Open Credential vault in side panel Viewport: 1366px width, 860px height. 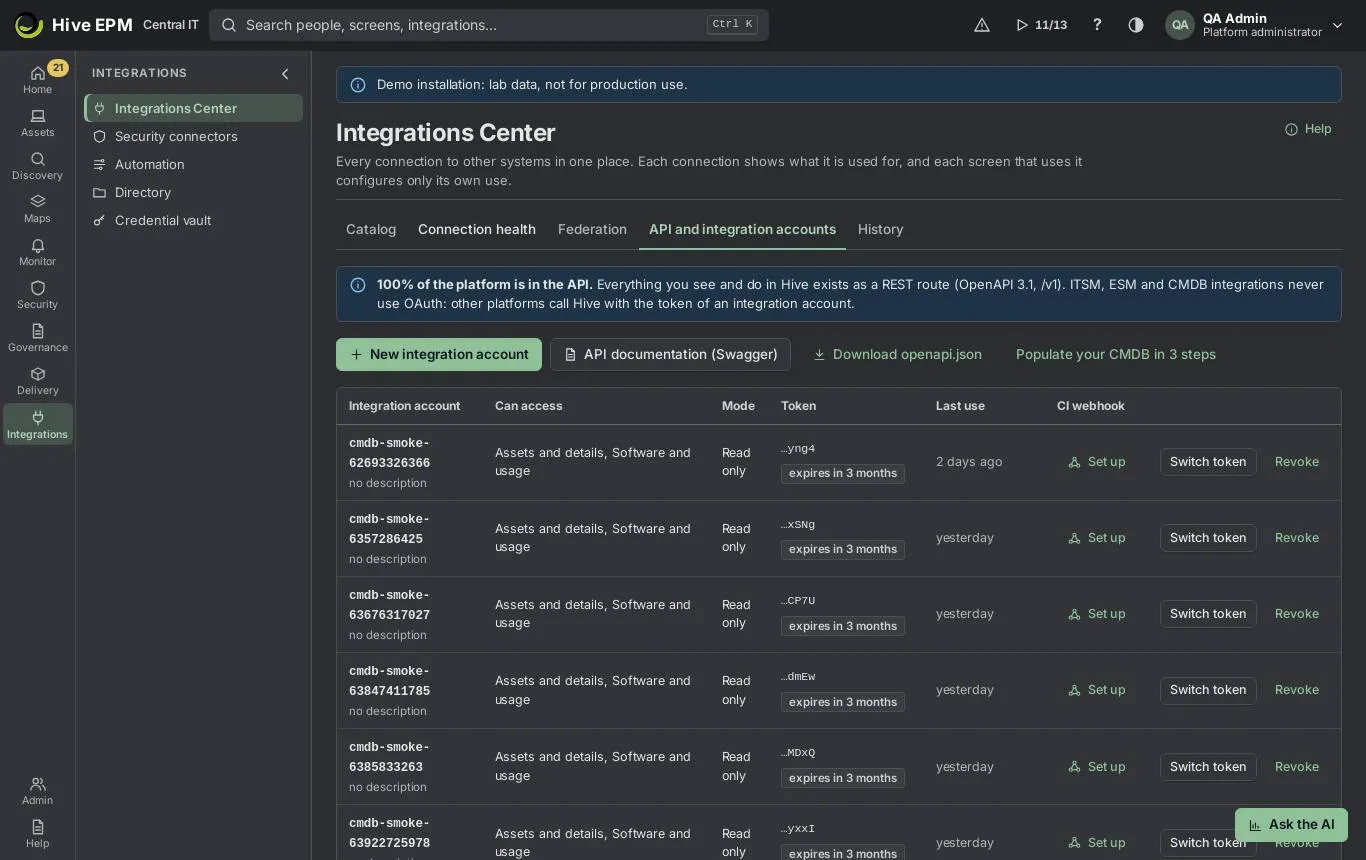194,220
